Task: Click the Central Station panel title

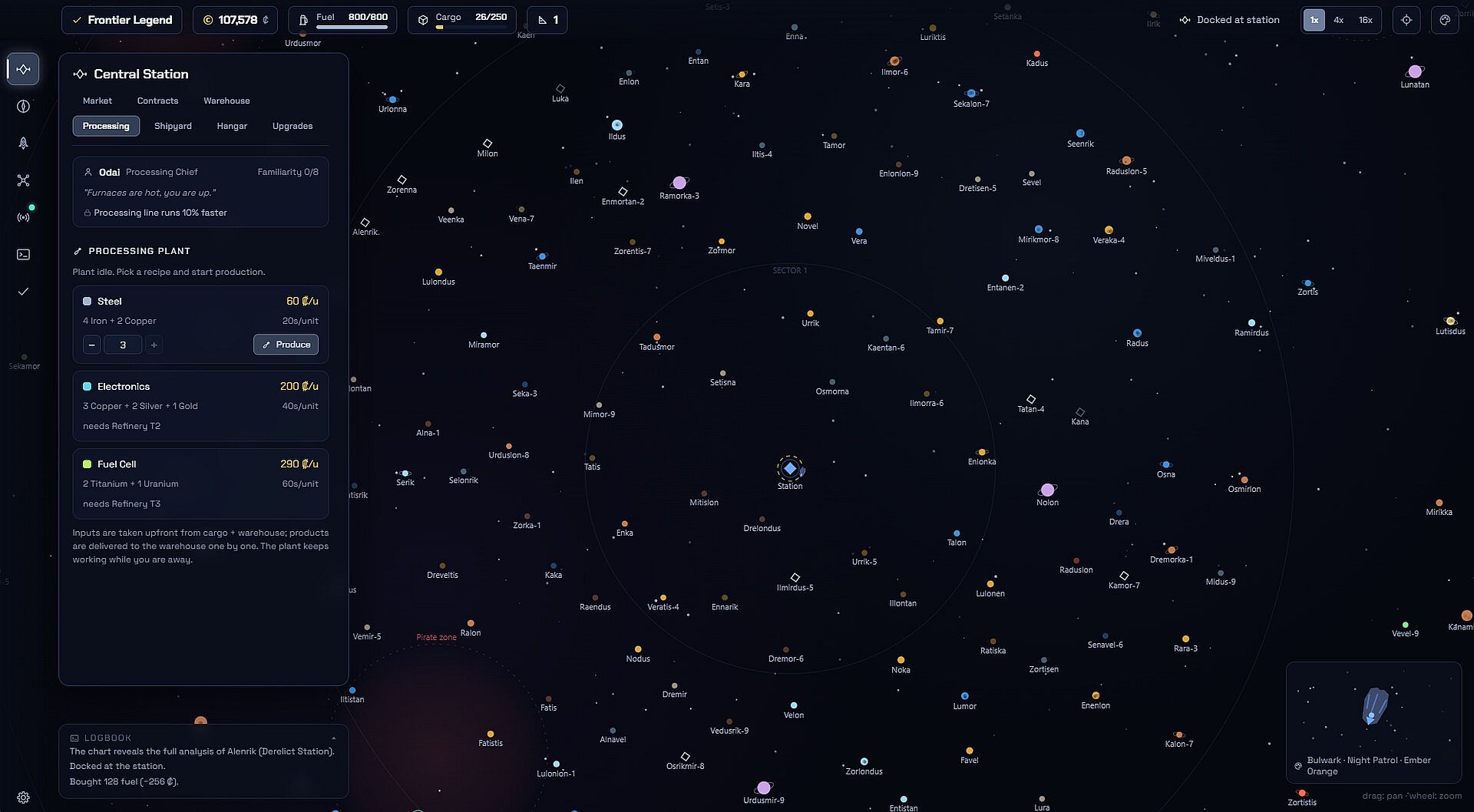Action: click(x=140, y=74)
